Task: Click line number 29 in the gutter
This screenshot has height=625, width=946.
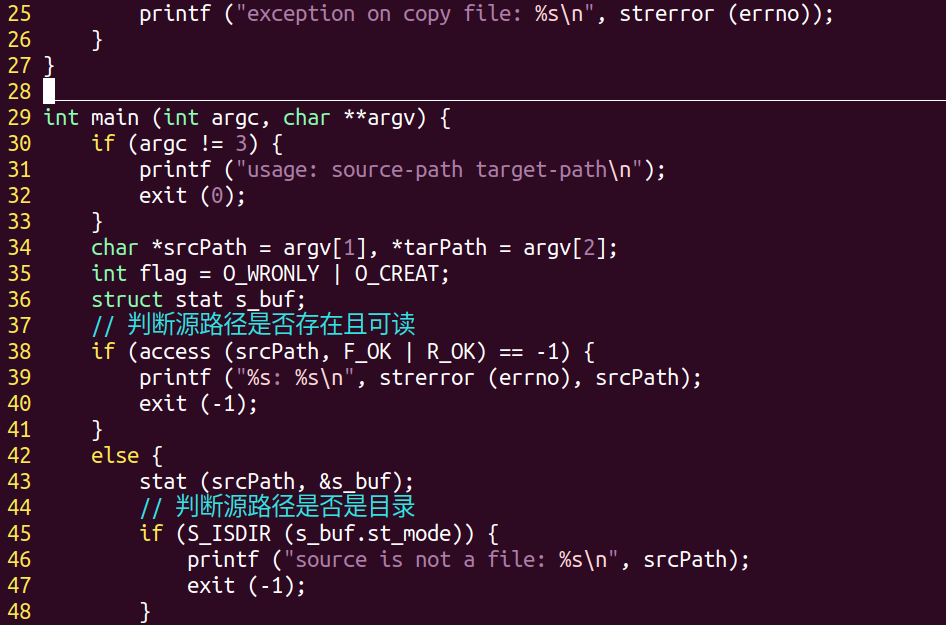Action: (x=19, y=117)
